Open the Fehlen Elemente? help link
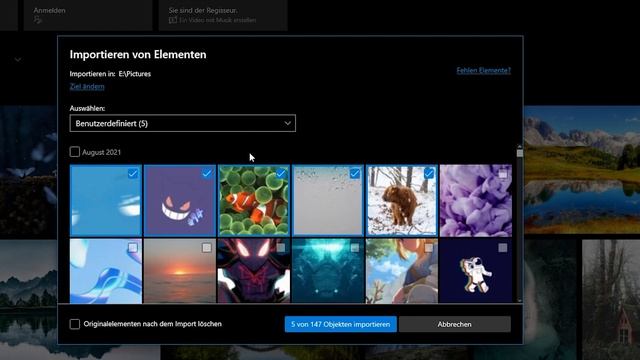 tap(484, 70)
